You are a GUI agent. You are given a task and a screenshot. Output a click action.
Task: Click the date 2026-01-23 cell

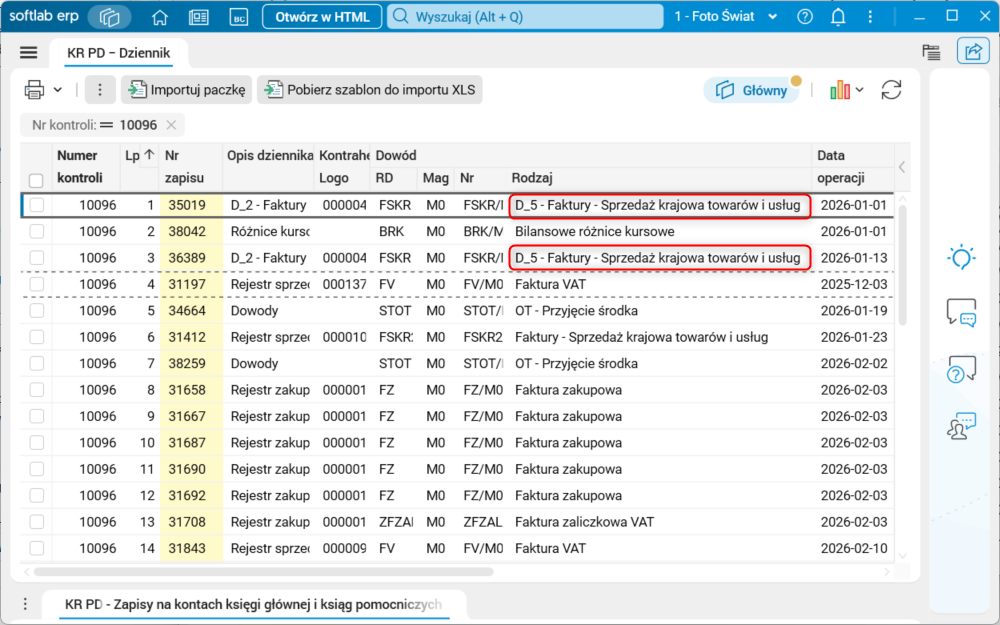coord(853,337)
